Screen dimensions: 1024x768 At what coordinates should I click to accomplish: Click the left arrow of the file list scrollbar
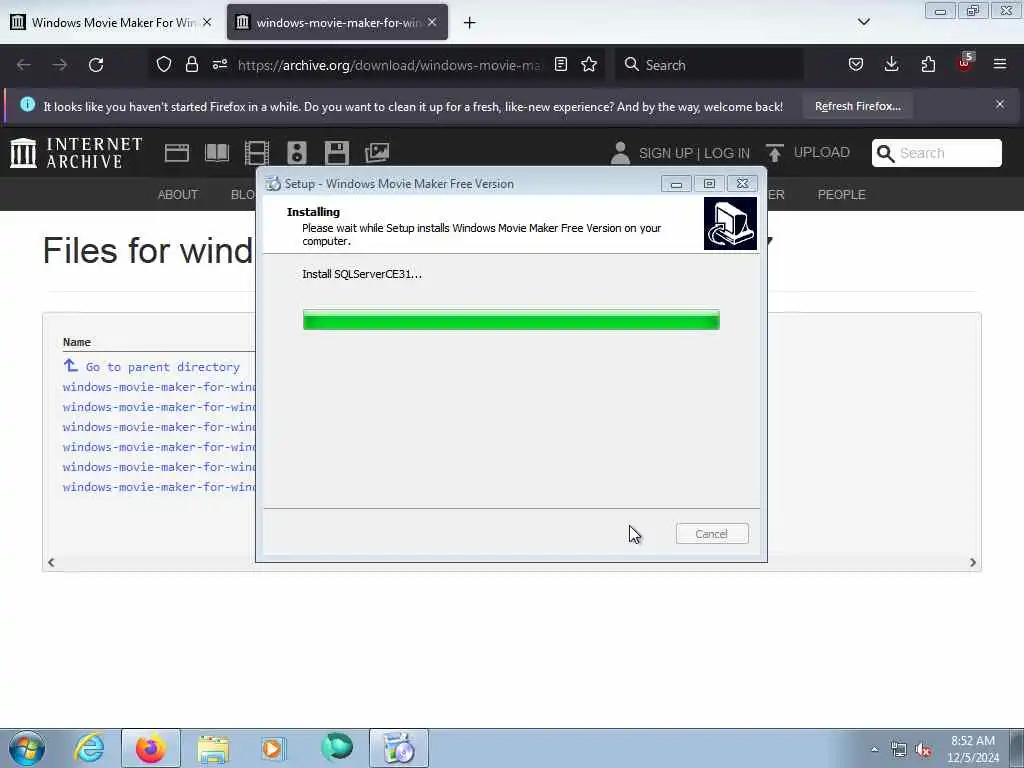(51, 562)
